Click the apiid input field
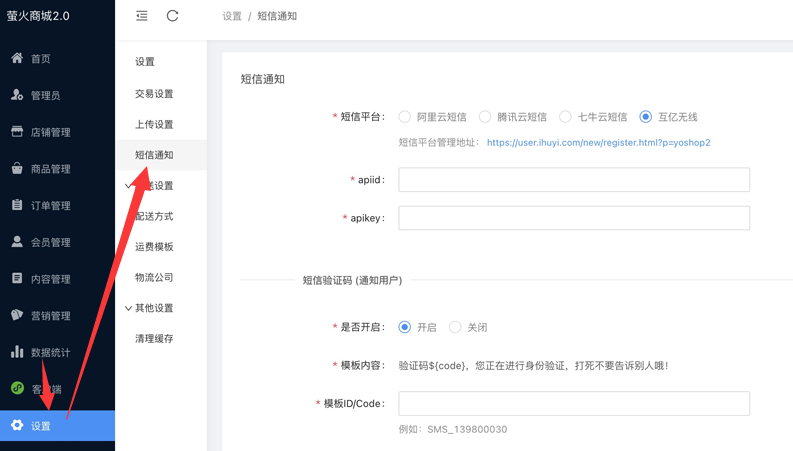 pos(573,180)
